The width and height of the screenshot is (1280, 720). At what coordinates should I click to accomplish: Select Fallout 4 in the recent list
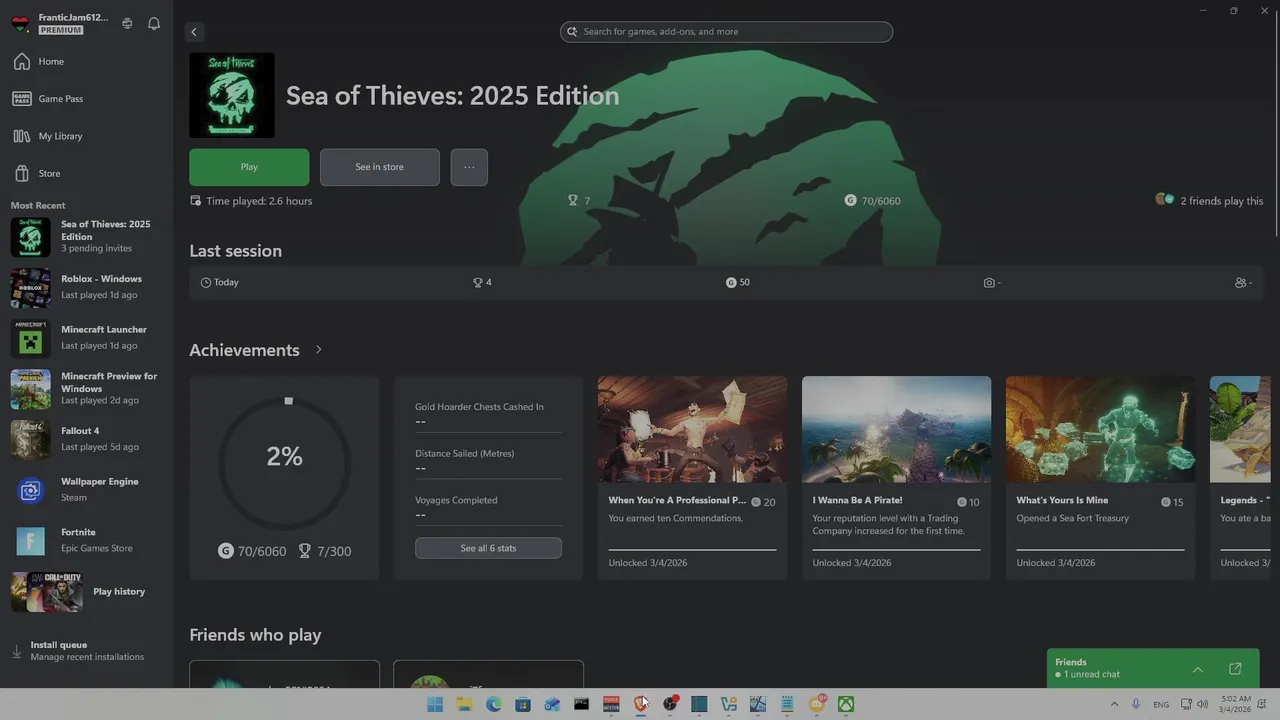point(86,439)
